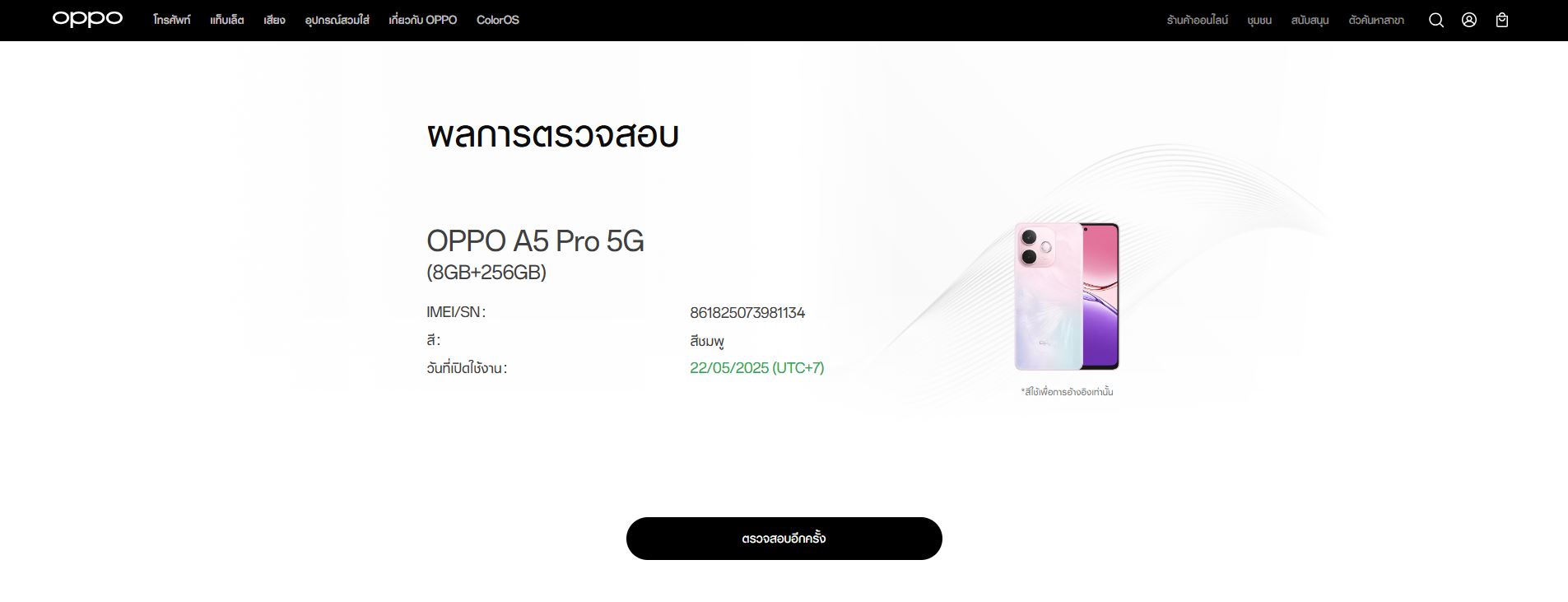Screen dimensions: 1568x602
Task: Select the IMEI number 861825073981134
Action: pos(748,312)
